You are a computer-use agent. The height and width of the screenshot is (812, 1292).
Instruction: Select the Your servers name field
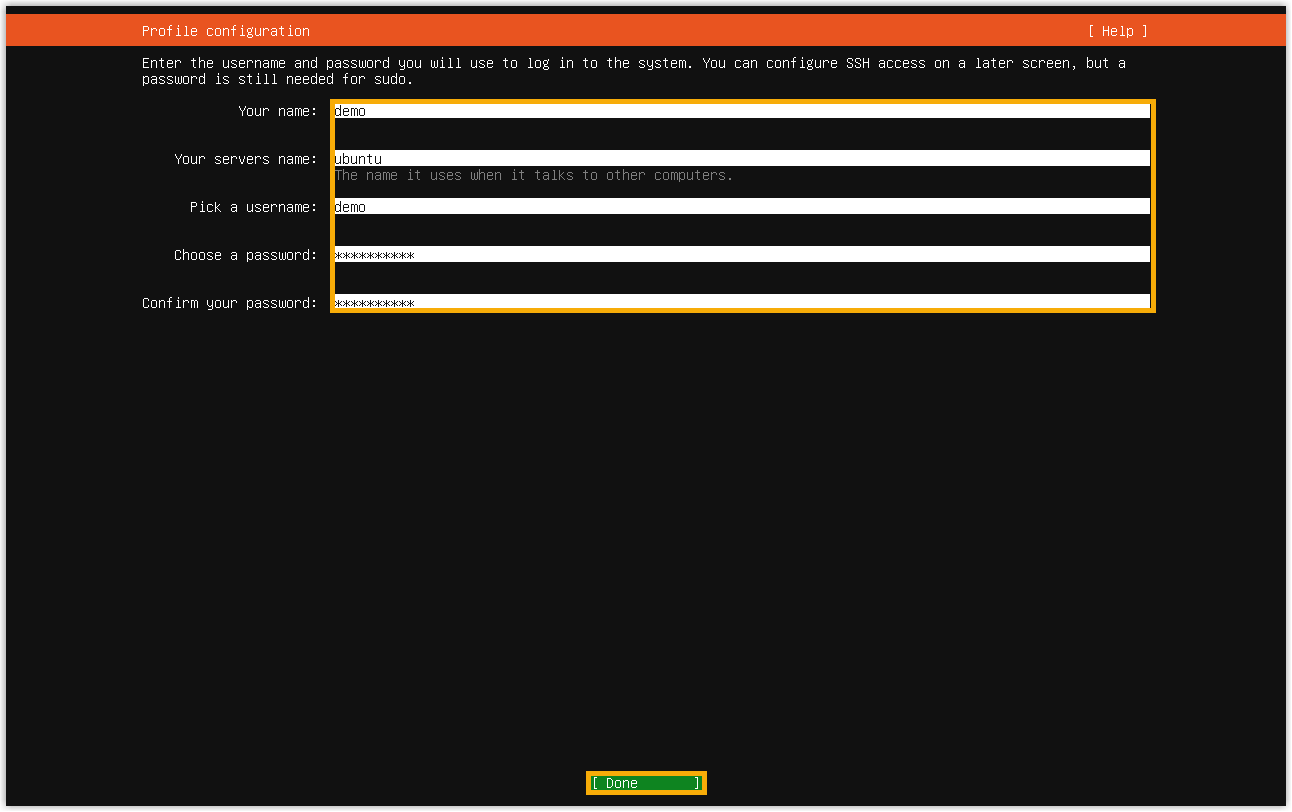click(x=741, y=159)
